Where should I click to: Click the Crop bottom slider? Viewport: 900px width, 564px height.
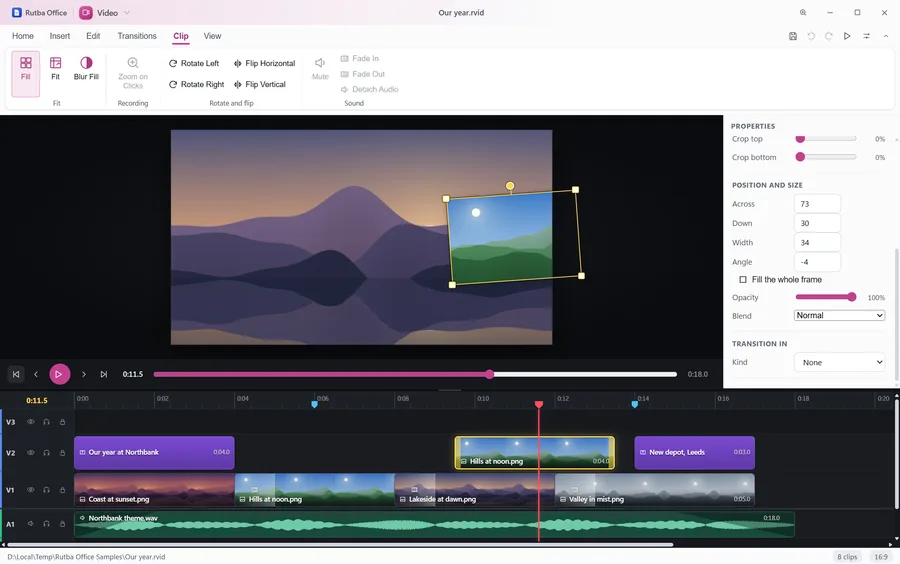(x=826, y=157)
